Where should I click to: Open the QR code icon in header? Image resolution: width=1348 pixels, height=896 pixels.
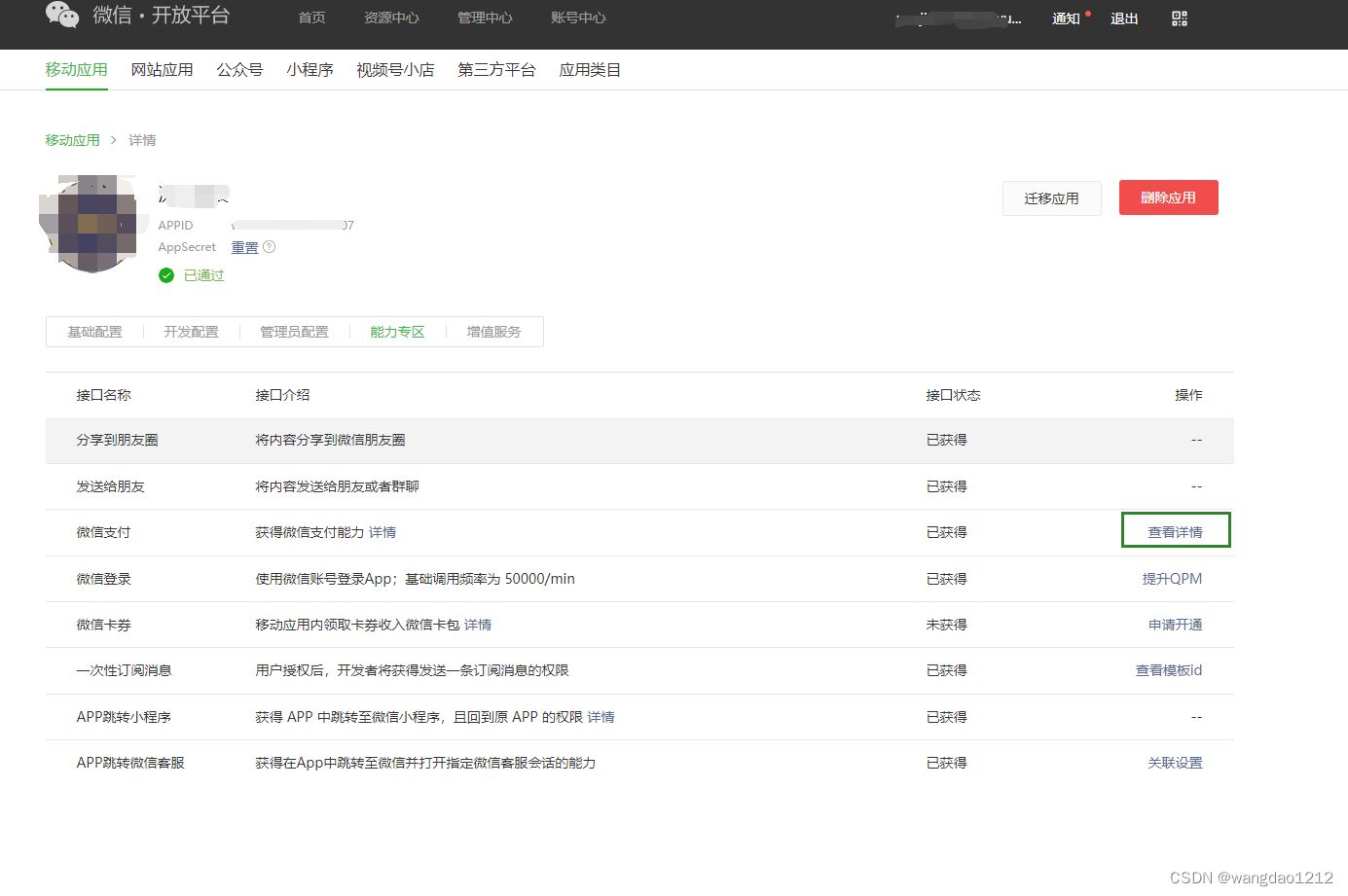pyautogui.click(x=1180, y=18)
